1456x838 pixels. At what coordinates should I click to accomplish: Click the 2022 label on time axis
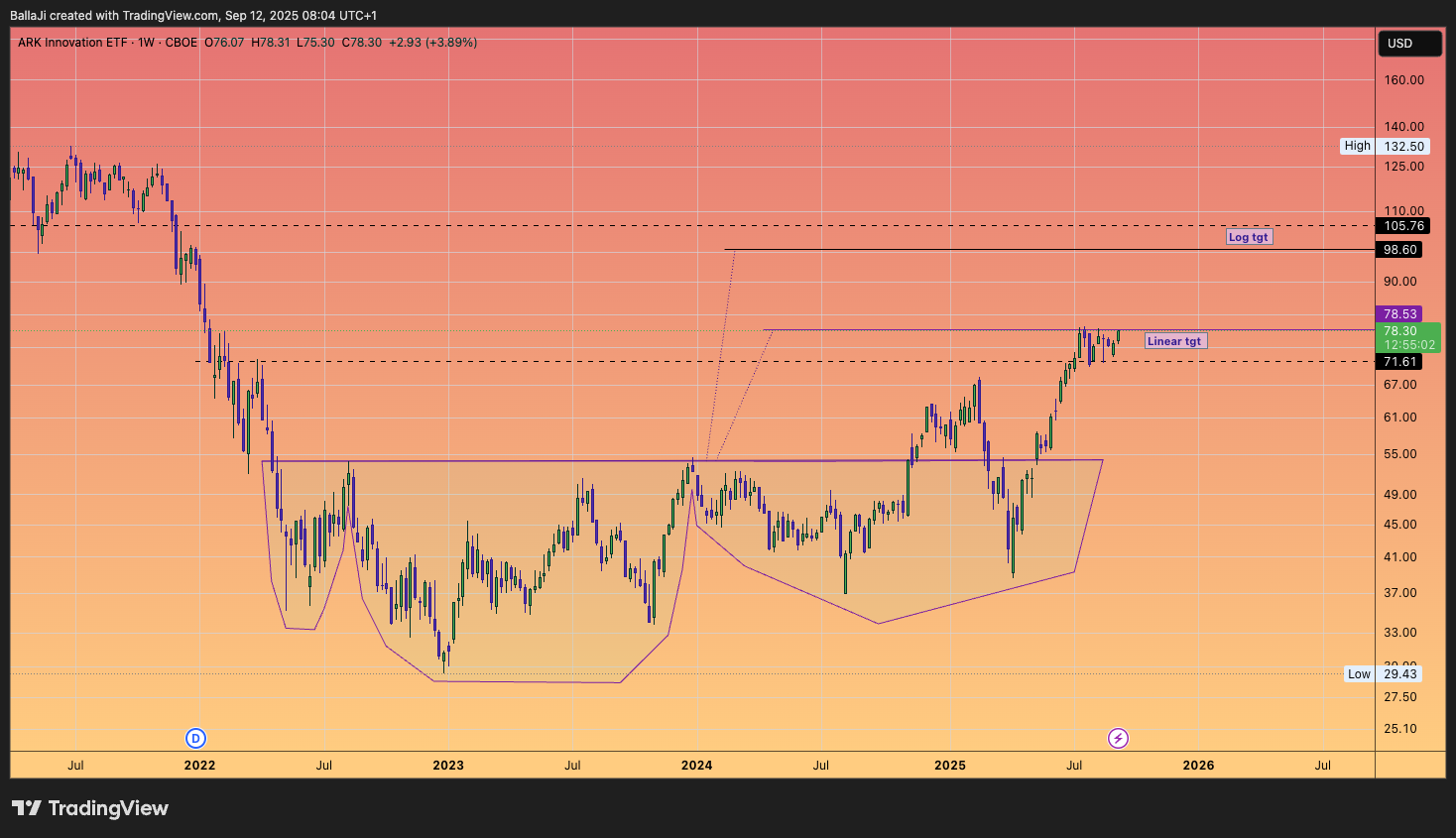pos(199,766)
